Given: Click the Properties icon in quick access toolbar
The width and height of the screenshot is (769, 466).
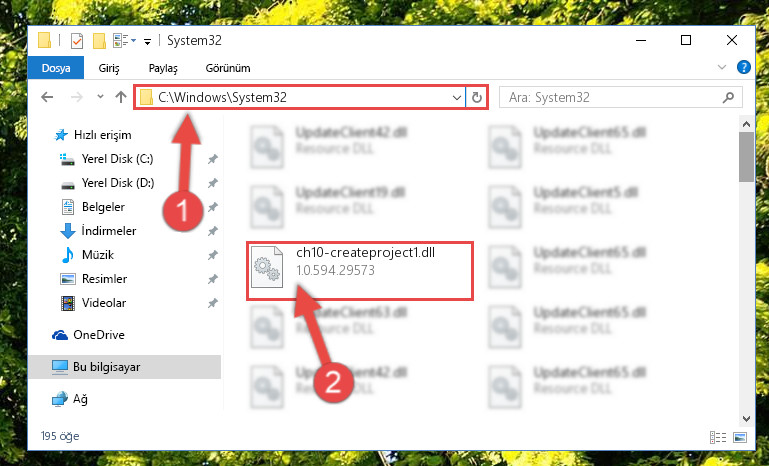Looking at the screenshot, I should pyautogui.click(x=77, y=41).
